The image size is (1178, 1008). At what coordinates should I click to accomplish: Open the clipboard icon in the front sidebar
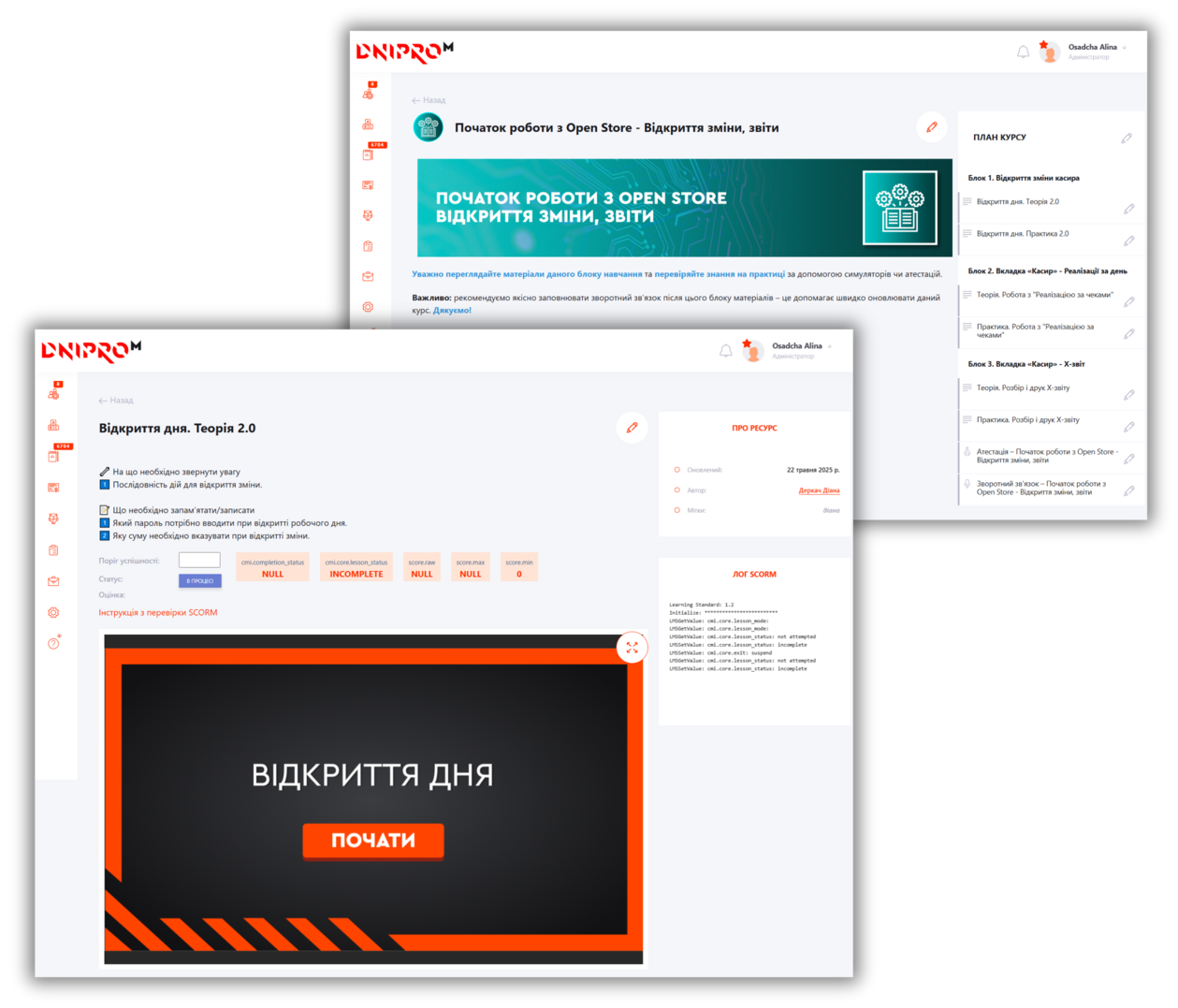(x=53, y=550)
